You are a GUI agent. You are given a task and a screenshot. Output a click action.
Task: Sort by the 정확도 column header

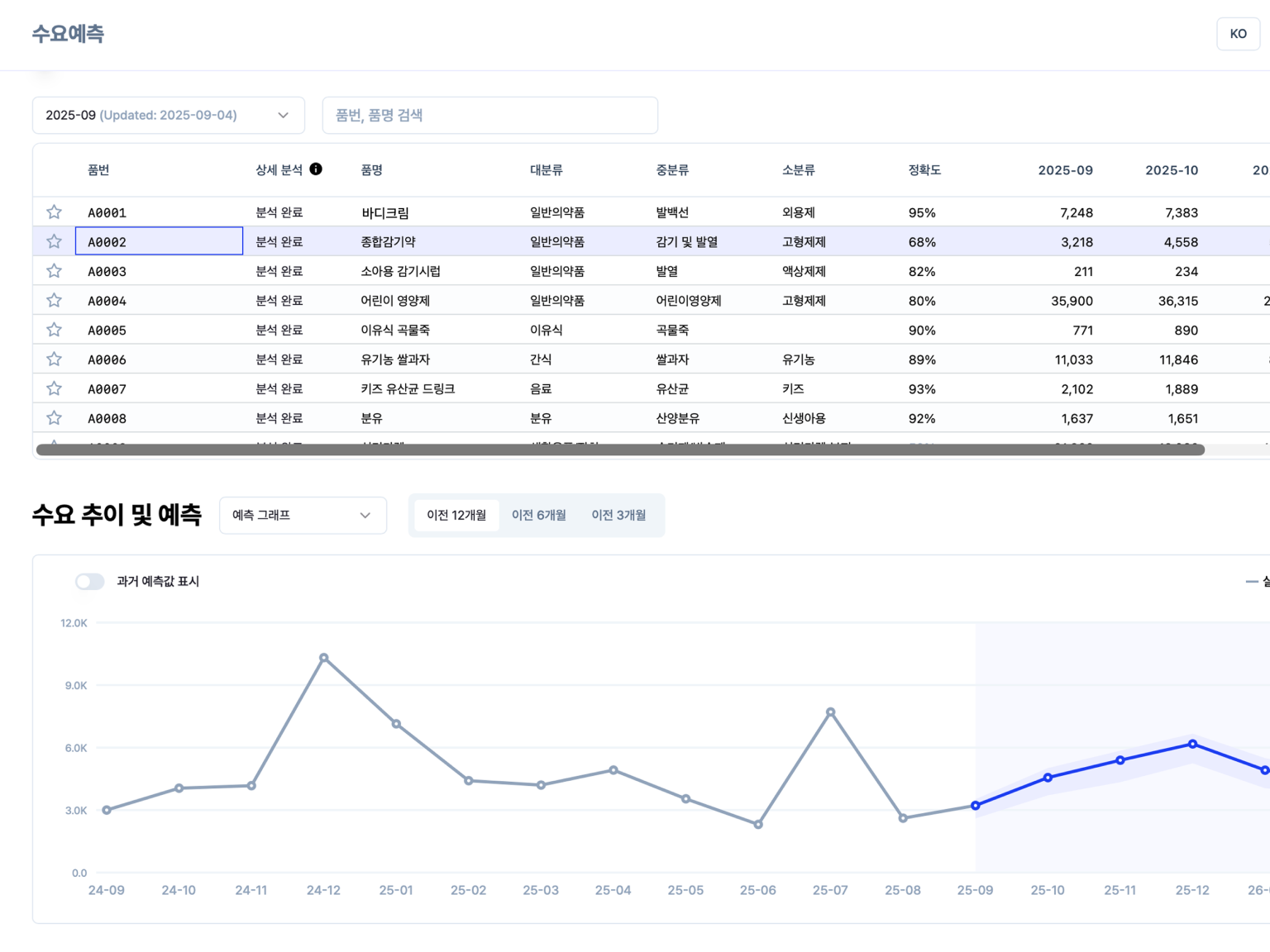click(924, 170)
